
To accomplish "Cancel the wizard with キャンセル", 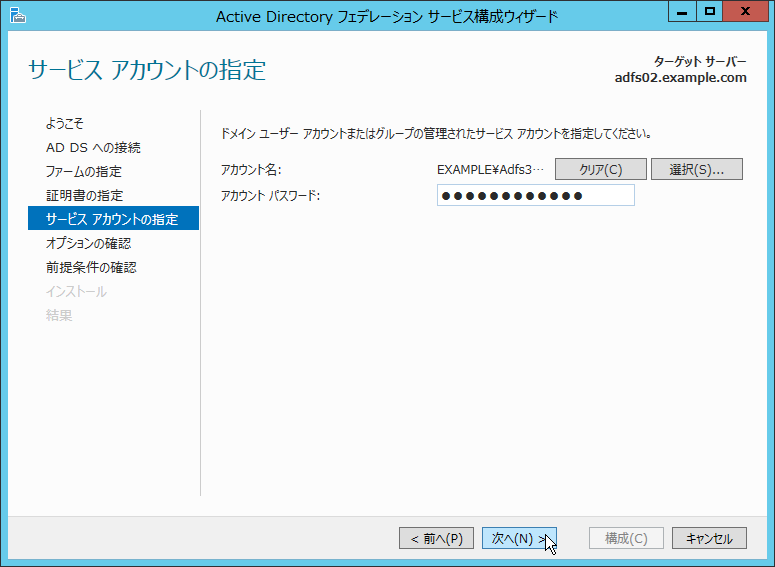I will tap(709, 538).
